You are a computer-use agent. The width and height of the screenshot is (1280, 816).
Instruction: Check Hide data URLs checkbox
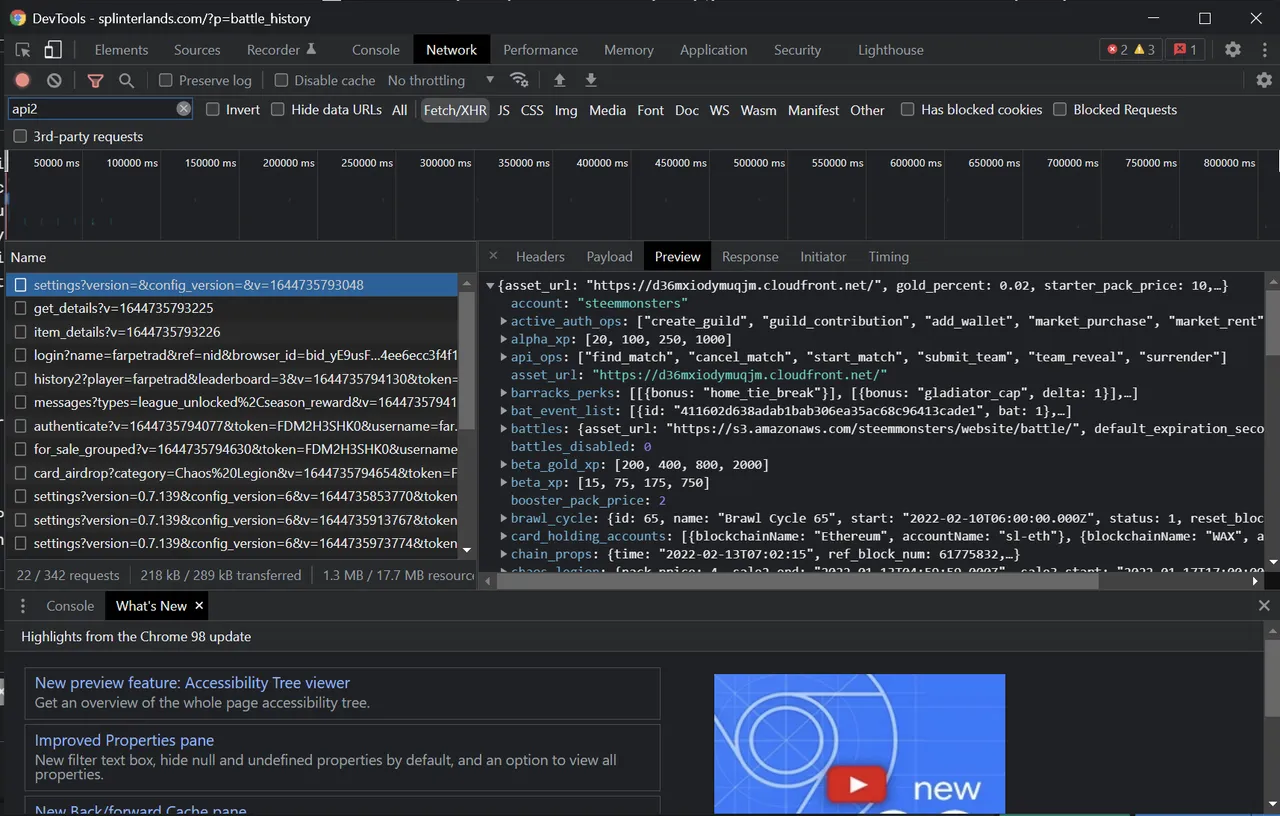coord(278,109)
